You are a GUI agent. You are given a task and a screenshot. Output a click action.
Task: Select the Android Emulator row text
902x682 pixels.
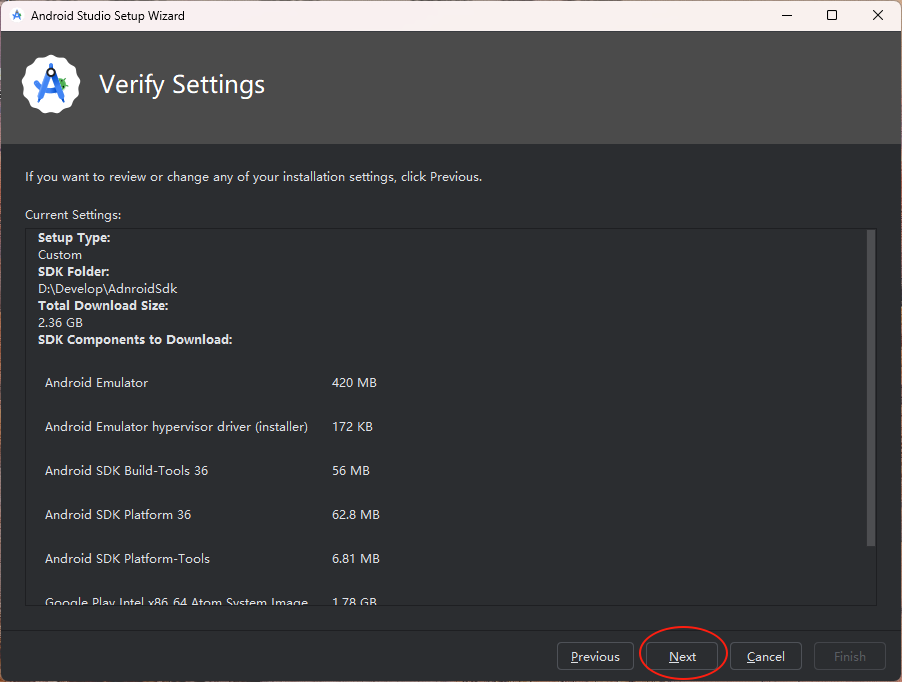pyautogui.click(x=97, y=382)
